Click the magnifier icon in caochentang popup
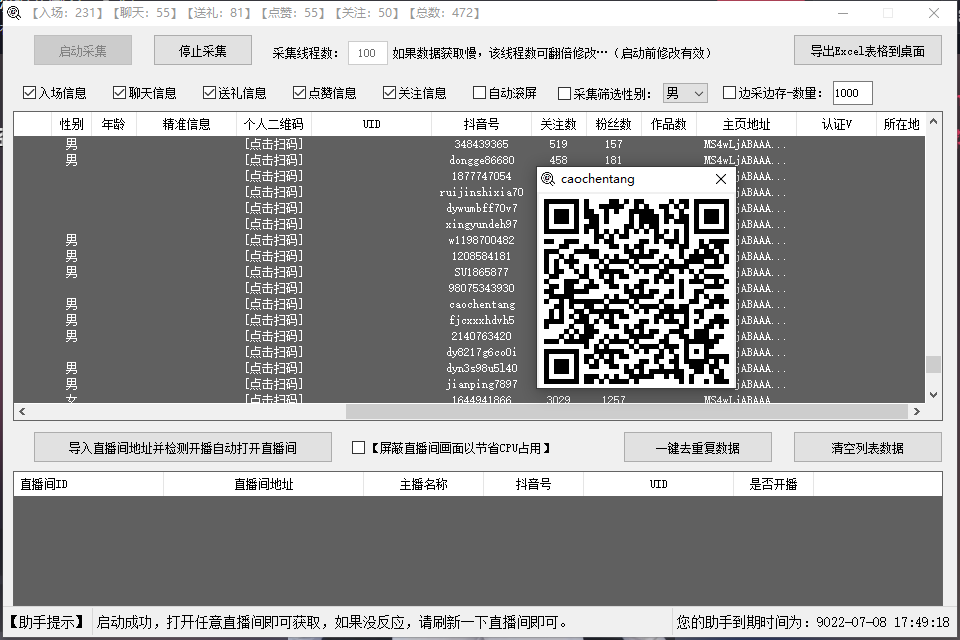This screenshot has height=640, width=960. (x=548, y=179)
